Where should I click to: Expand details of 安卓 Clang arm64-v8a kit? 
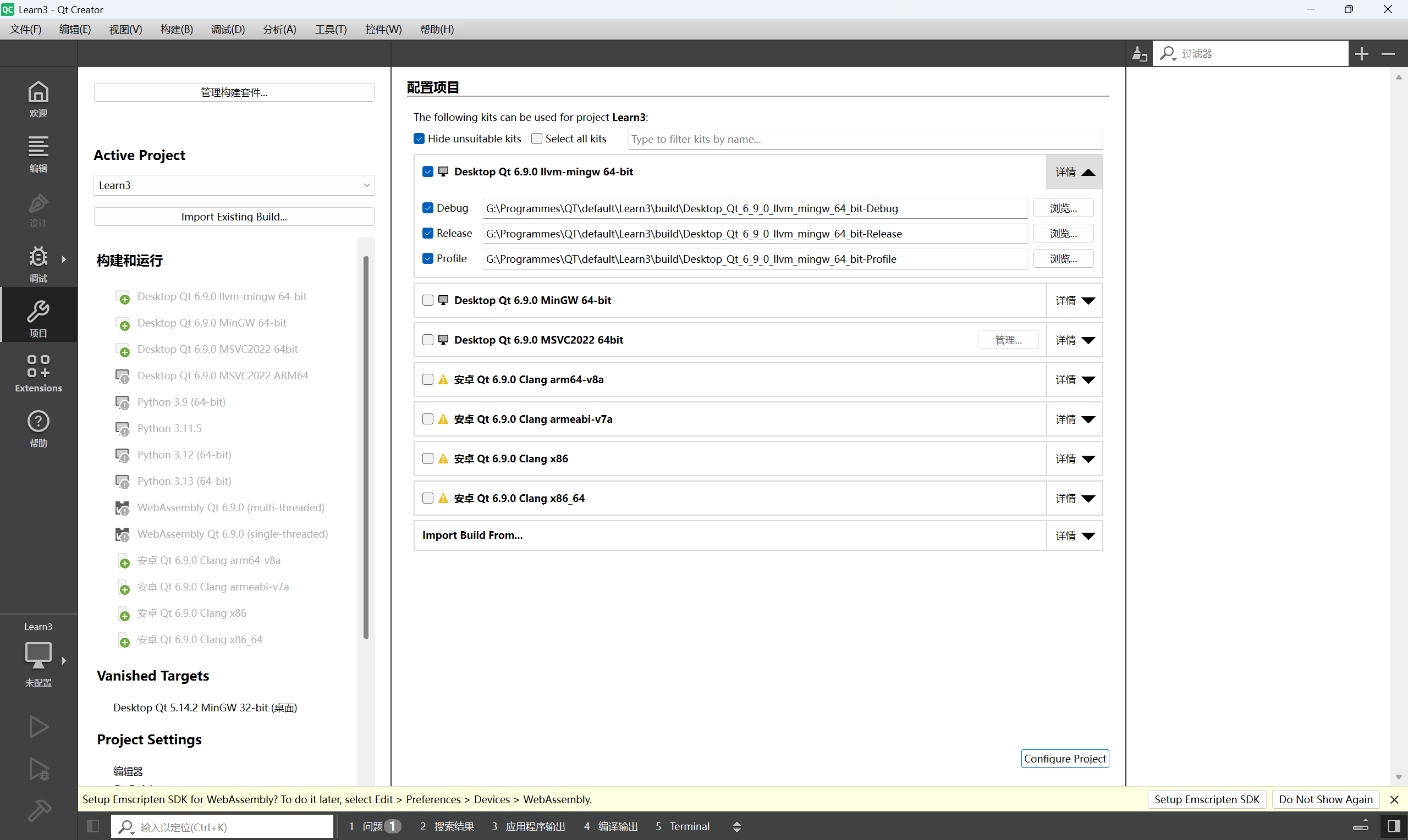(x=1075, y=380)
